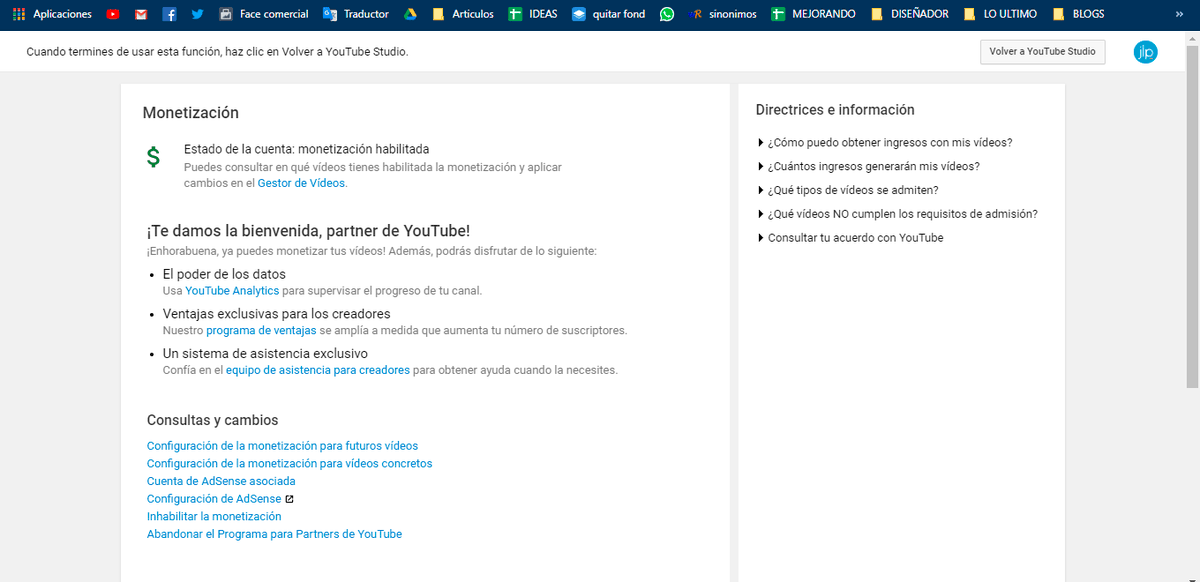Open the BLOGS bookmark folder
Image resolution: width=1200 pixels, height=582 pixels.
click(1078, 14)
